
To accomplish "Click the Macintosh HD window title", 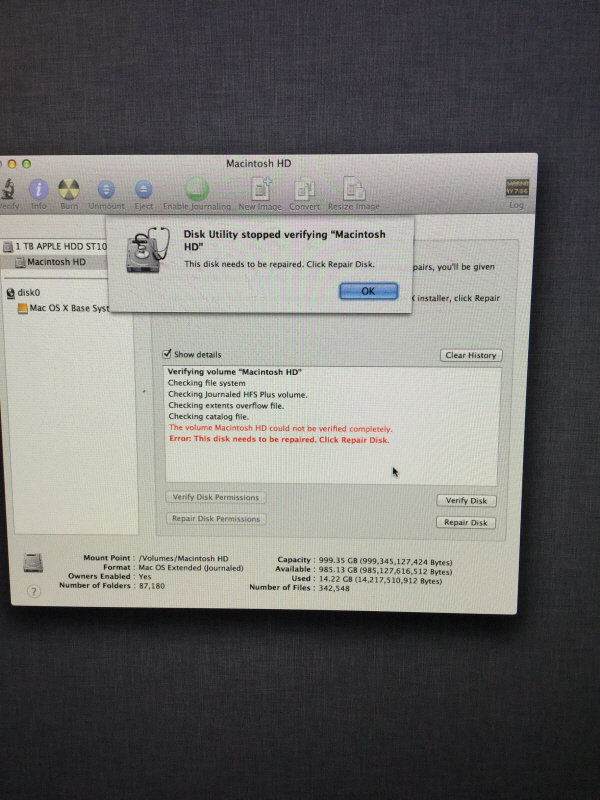I will tap(259, 164).
